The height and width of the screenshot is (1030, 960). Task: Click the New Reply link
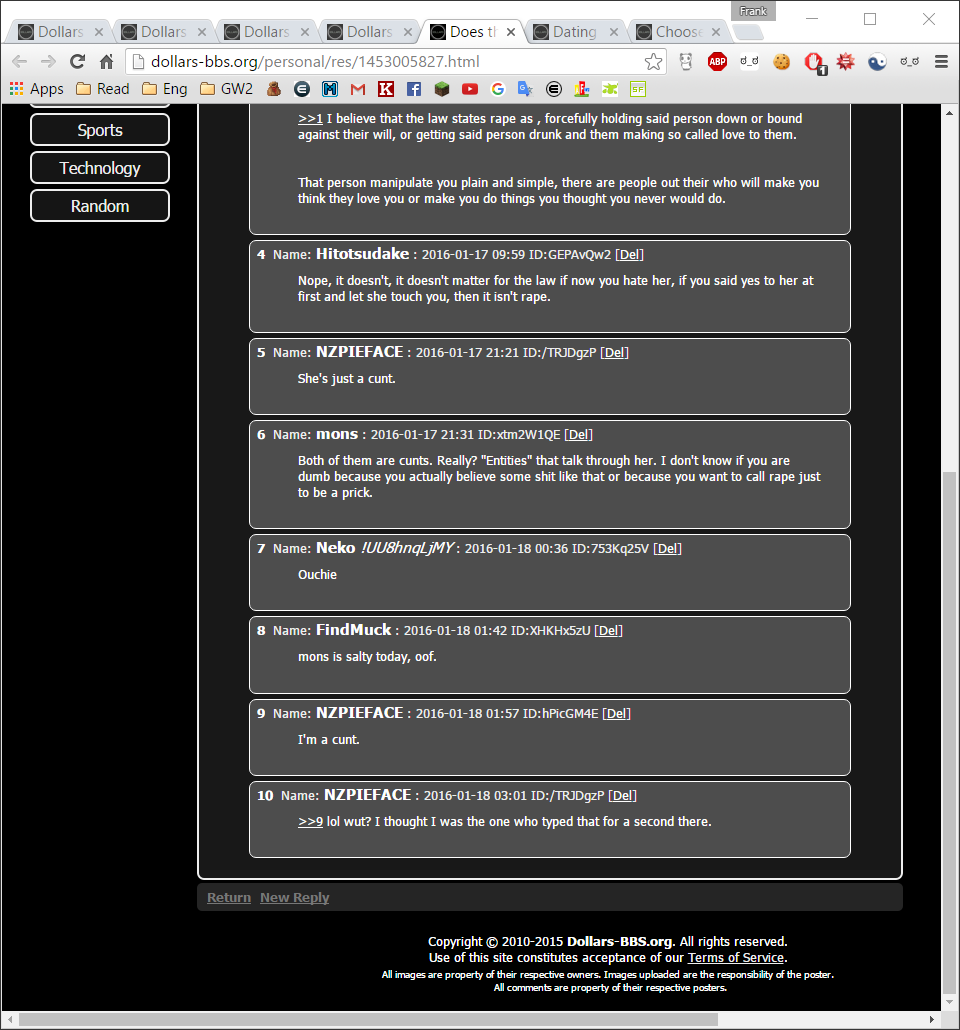click(294, 897)
